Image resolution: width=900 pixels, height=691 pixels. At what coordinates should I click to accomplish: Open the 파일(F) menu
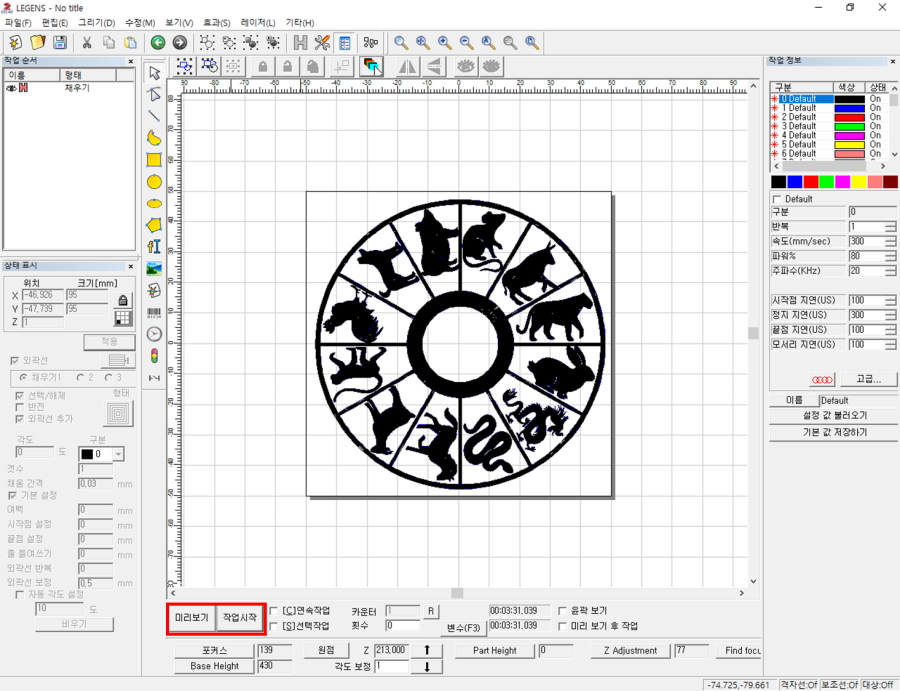18,22
